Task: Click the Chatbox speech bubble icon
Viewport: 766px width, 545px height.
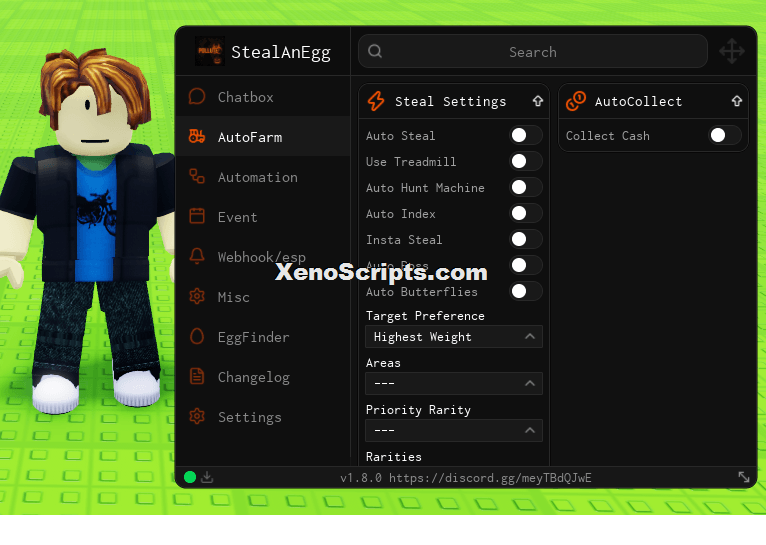Action: click(x=197, y=97)
